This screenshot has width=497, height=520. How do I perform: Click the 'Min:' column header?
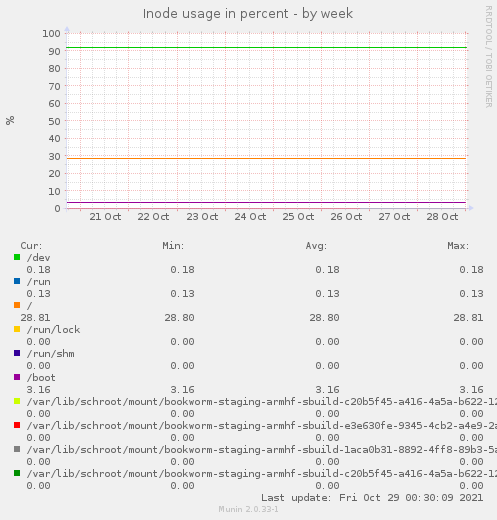coord(173,246)
